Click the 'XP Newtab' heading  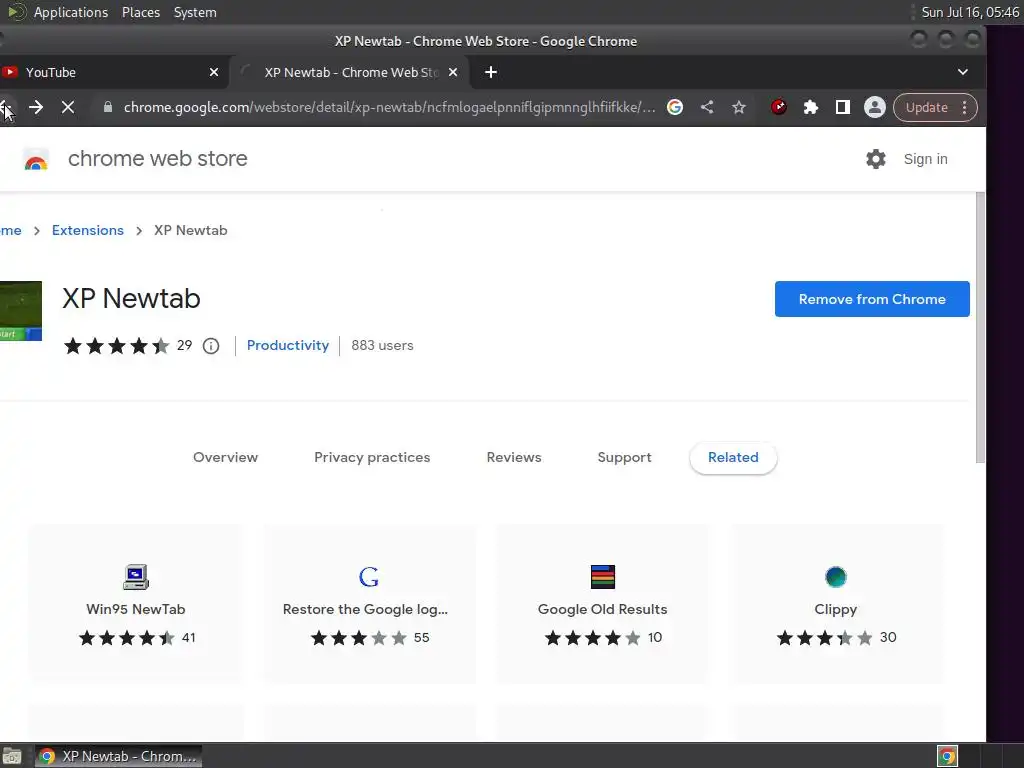(131, 298)
